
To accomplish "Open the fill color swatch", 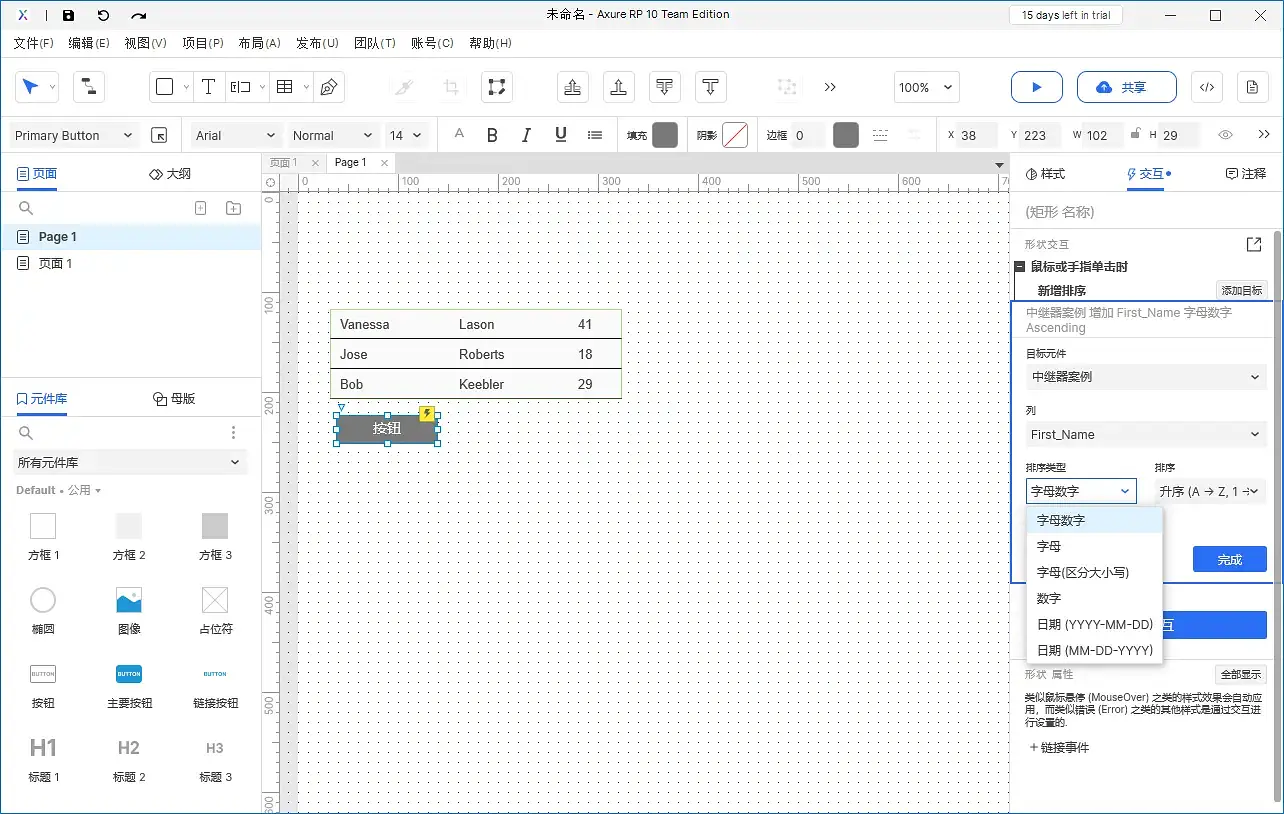I will 665,135.
